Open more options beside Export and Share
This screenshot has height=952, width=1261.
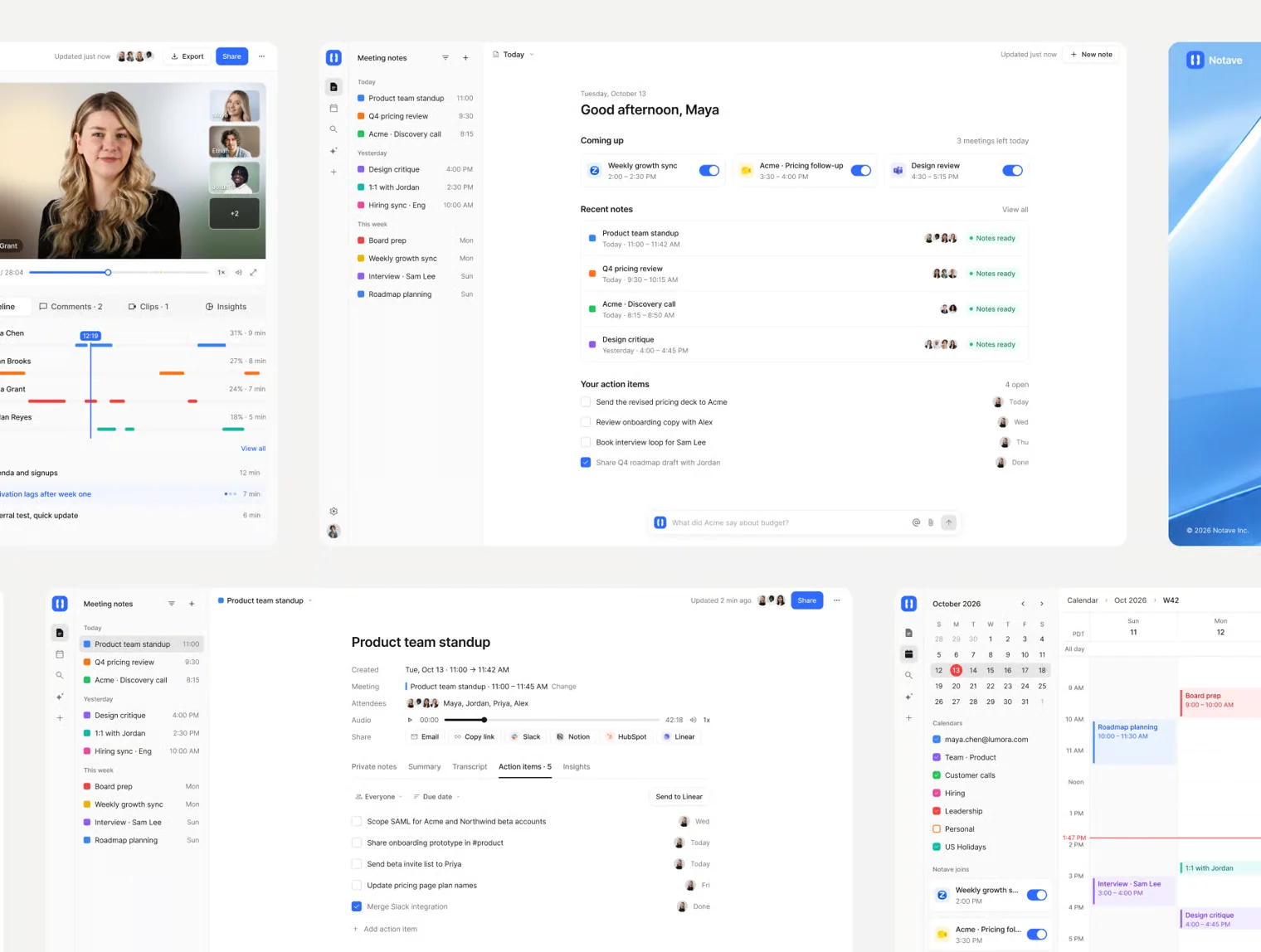(261, 56)
